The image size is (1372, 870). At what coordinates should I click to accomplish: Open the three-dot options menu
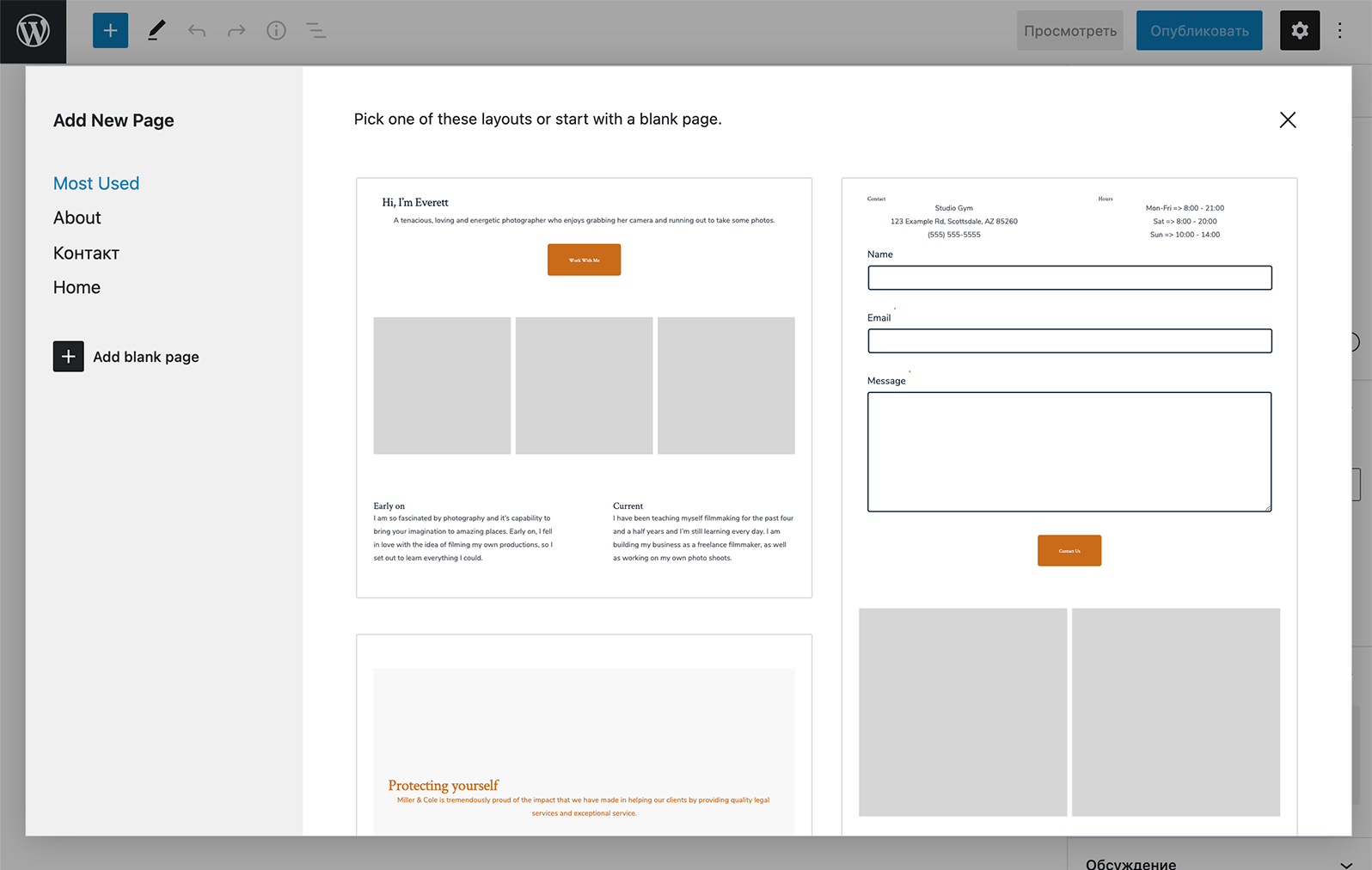point(1339,31)
